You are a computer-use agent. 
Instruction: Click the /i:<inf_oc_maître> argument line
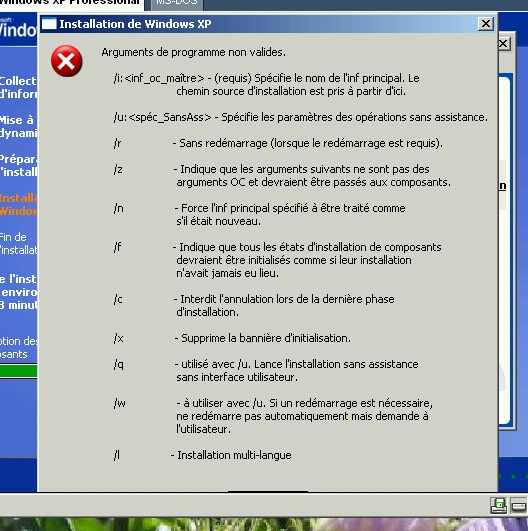267,85
